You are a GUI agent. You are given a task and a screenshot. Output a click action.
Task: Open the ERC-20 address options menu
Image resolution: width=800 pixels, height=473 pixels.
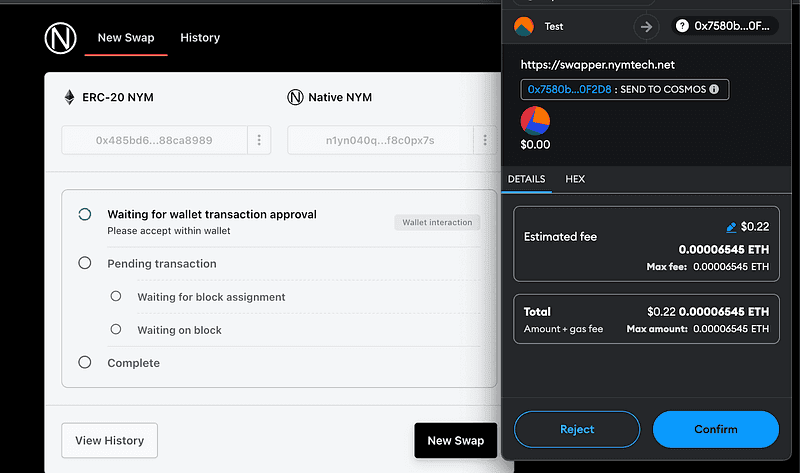point(259,140)
